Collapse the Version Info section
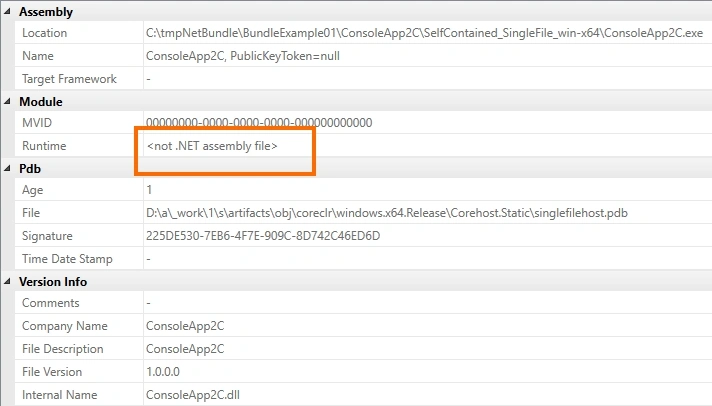The image size is (712, 406). click(7, 282)
